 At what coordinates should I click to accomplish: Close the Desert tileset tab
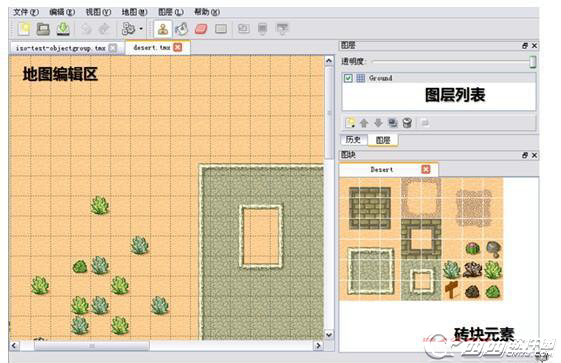click(426, 169)
